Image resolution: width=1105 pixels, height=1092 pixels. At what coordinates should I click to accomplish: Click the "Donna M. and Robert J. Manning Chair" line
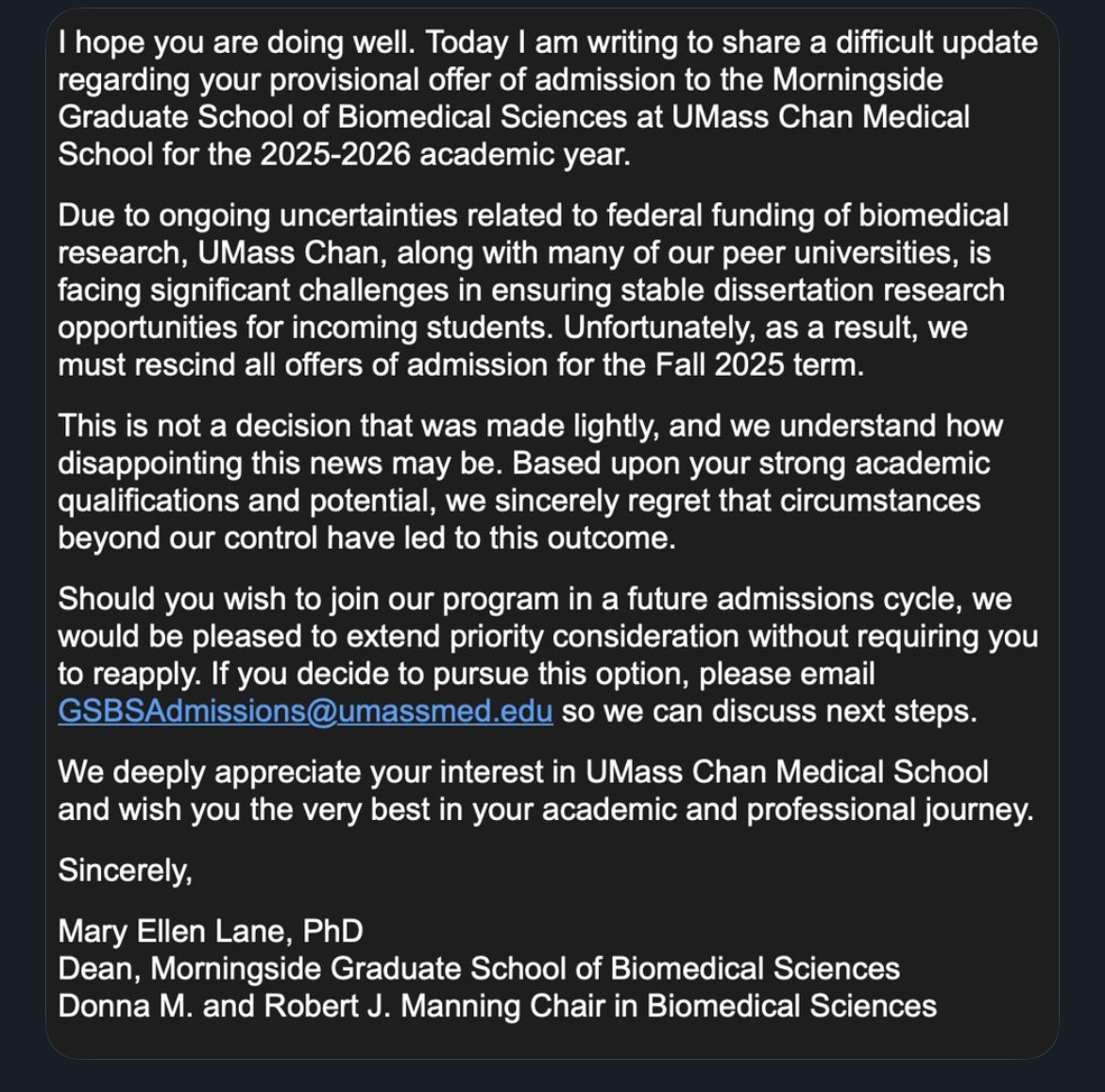pyautogui.click(x=497, y=1006)
